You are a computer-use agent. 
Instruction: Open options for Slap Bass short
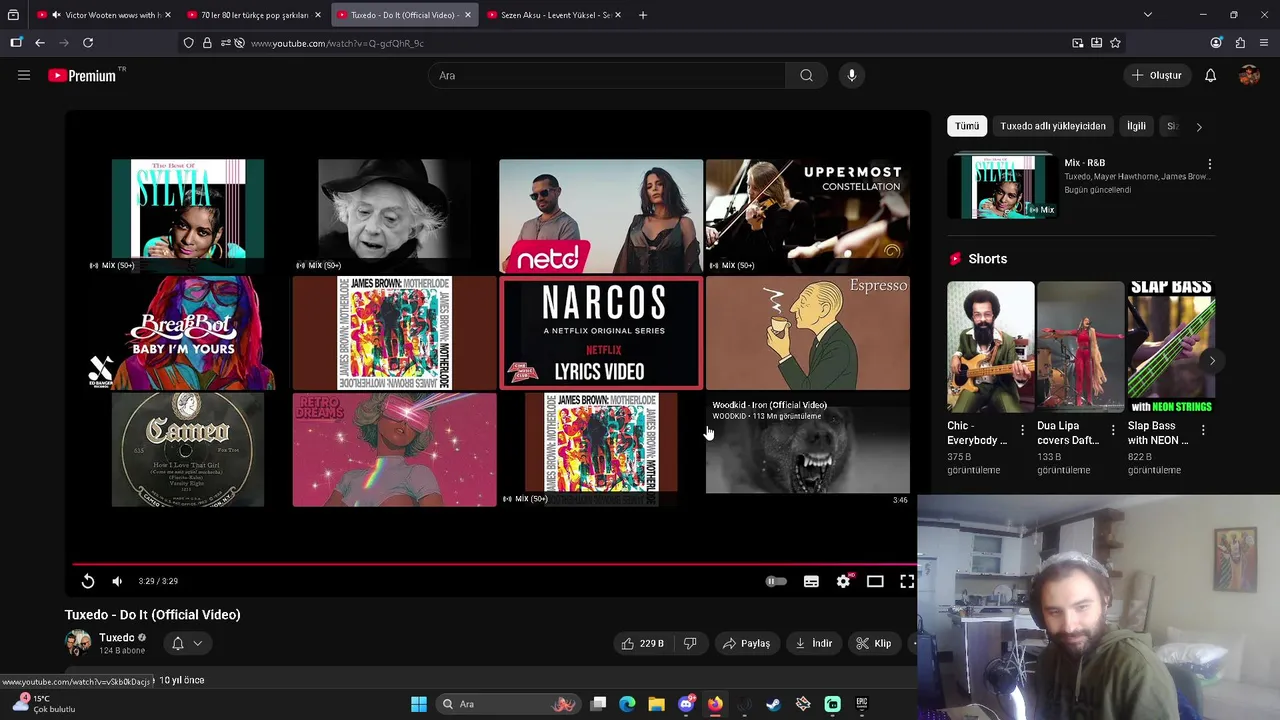point(1203,430)
